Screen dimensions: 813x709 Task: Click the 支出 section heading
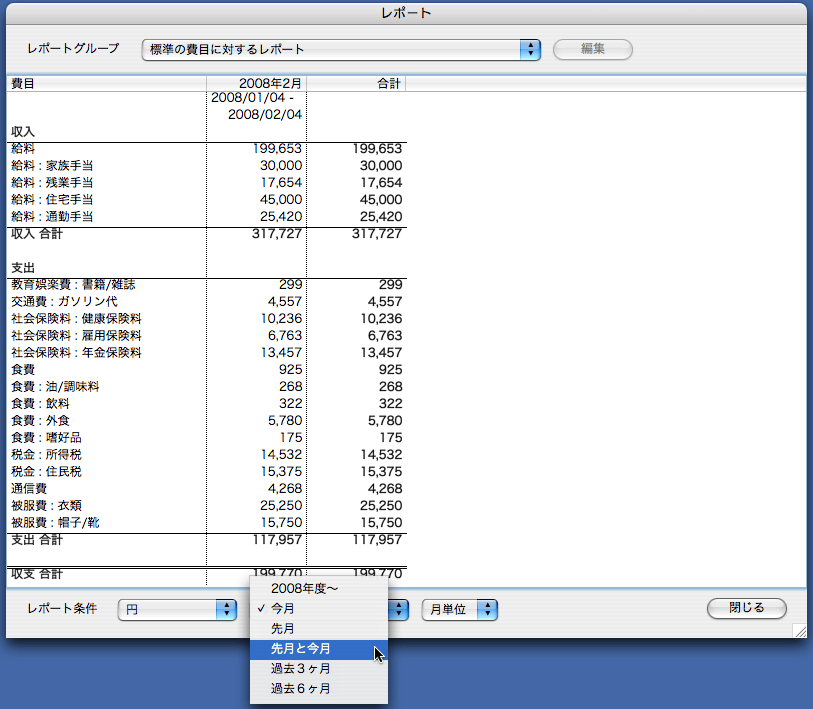click(23, 268)
